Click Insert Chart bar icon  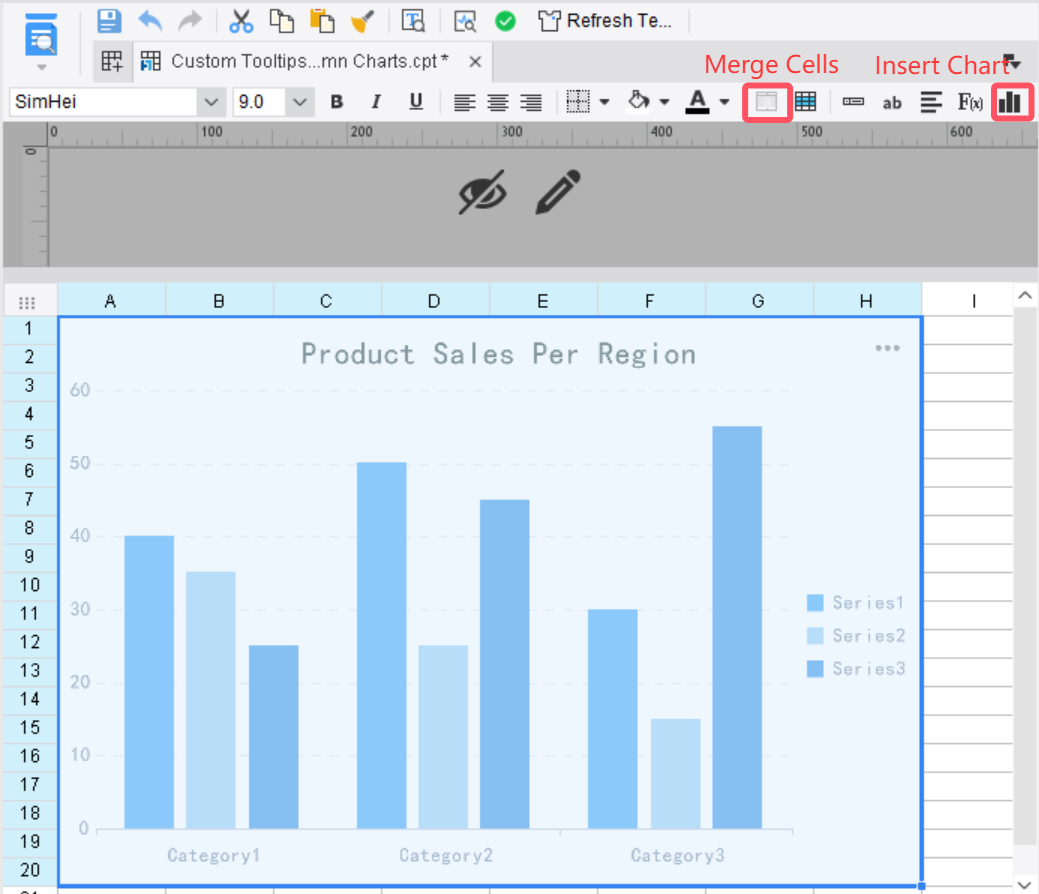(x=1011, y=102)
